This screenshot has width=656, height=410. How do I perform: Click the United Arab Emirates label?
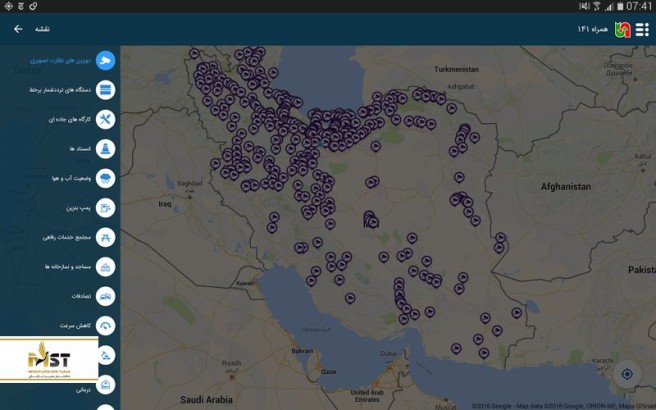coord(367,396)
